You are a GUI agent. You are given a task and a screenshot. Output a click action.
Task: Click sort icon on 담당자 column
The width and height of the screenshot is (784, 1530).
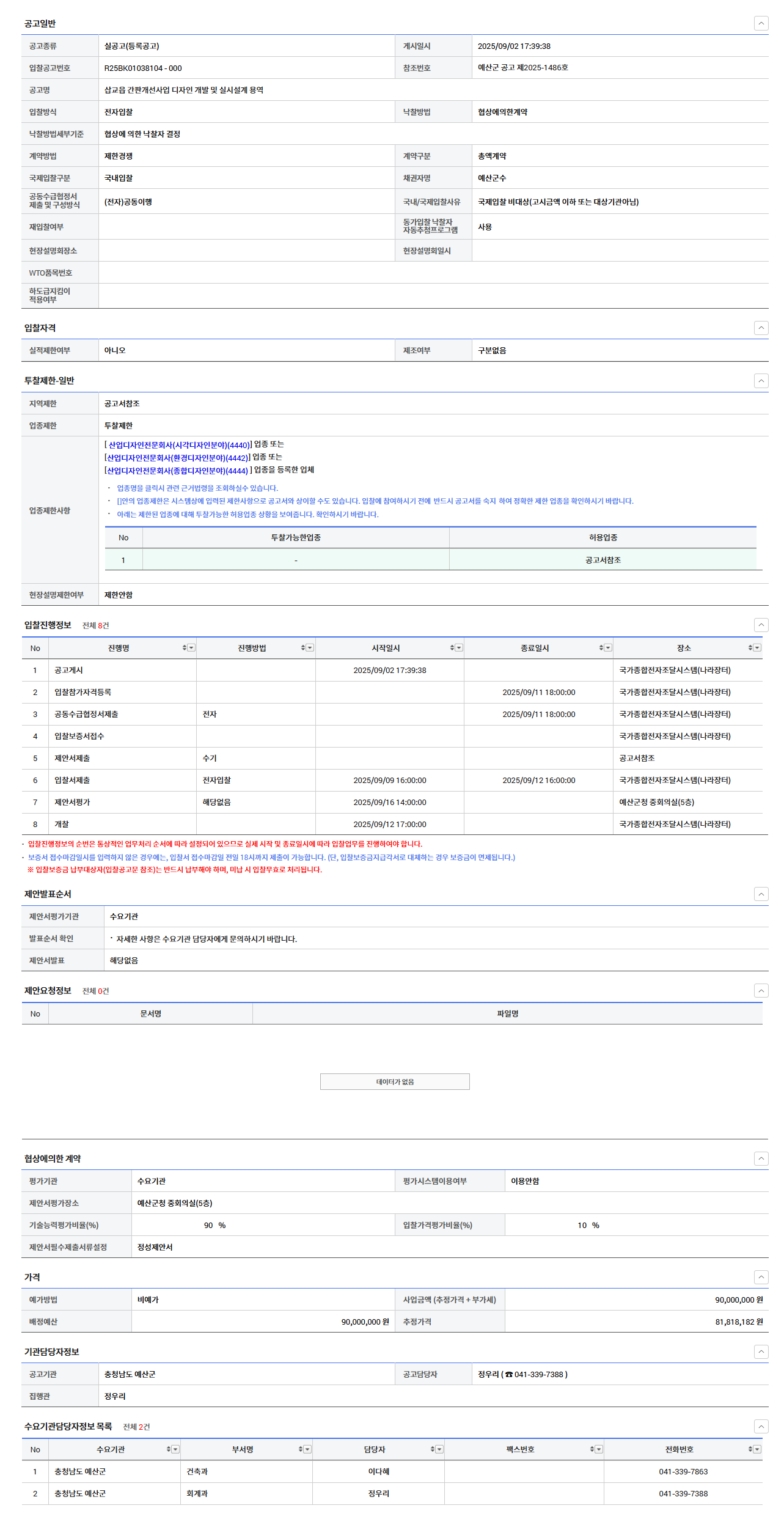[433, 1449]
